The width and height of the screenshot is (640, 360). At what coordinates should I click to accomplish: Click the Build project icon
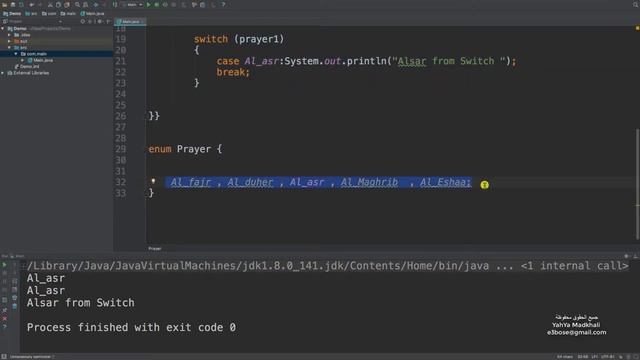tap(115, 5)
